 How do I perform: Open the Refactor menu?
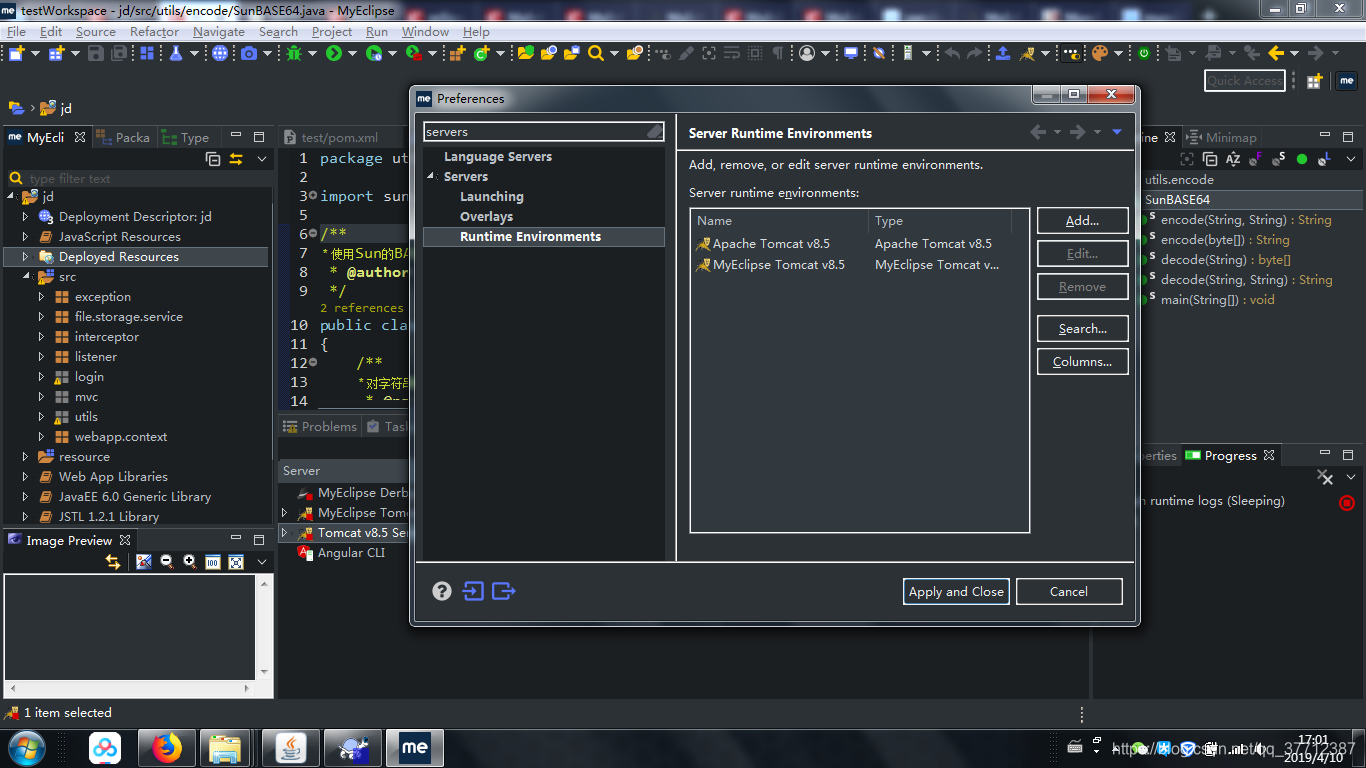click(154, 31)
